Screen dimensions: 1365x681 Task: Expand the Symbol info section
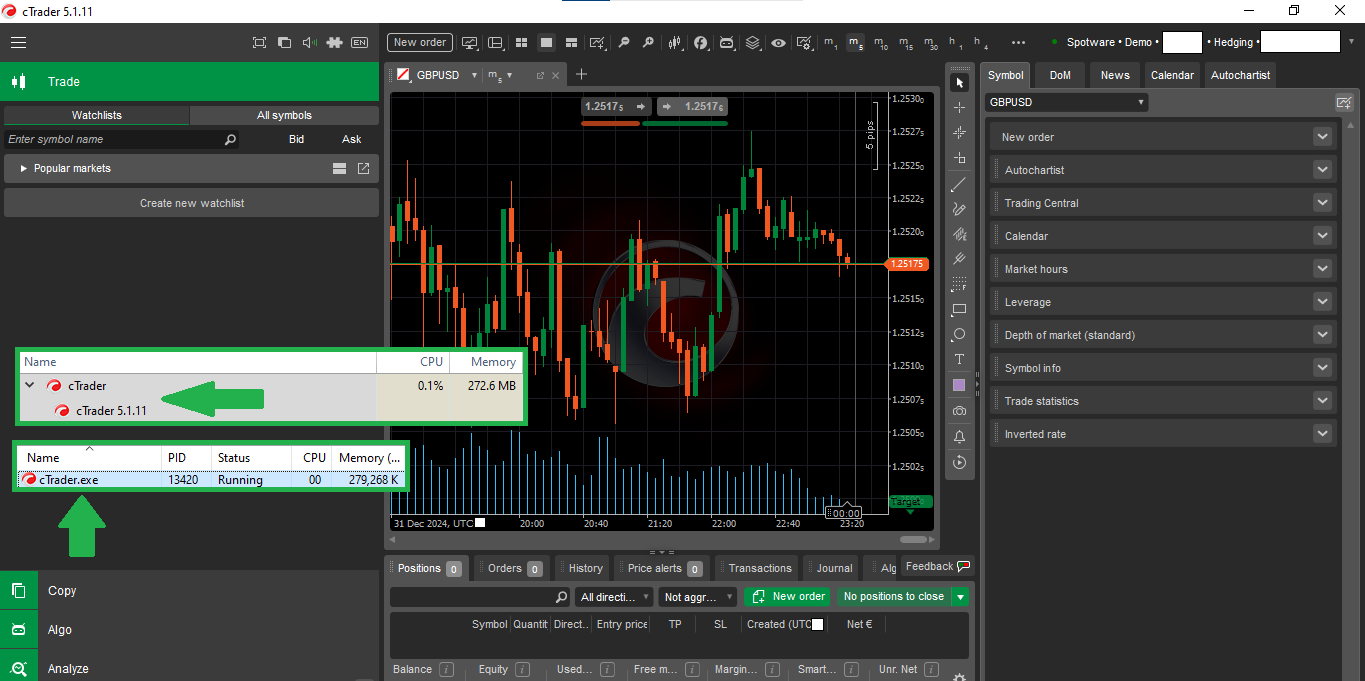pos(1323,368)
